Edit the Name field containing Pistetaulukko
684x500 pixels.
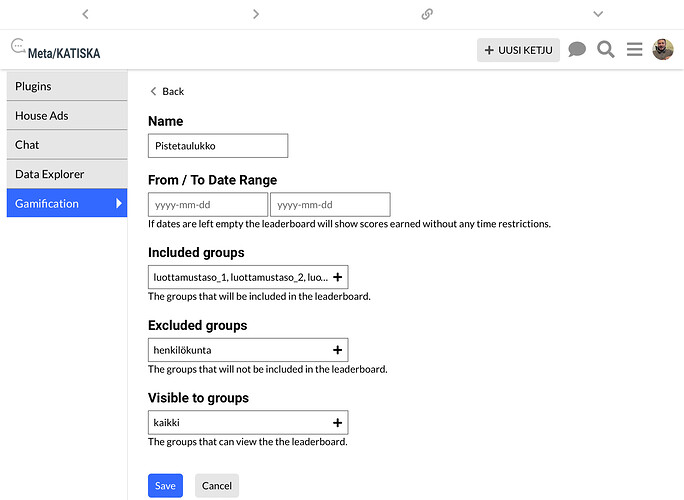[x=218, y=146]
